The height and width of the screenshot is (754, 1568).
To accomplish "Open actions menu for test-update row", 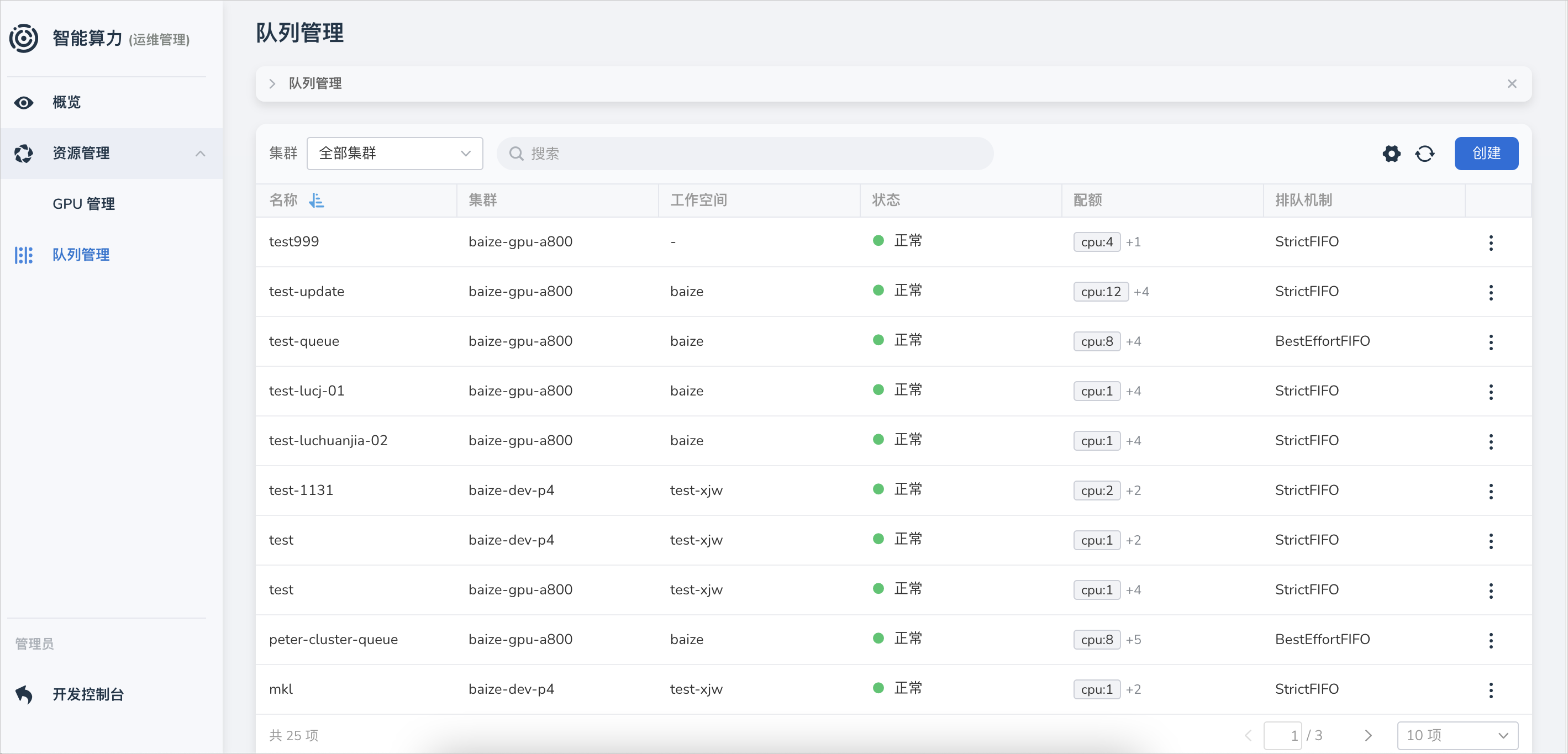I will pyautogui.click(x=1491, y=292).
